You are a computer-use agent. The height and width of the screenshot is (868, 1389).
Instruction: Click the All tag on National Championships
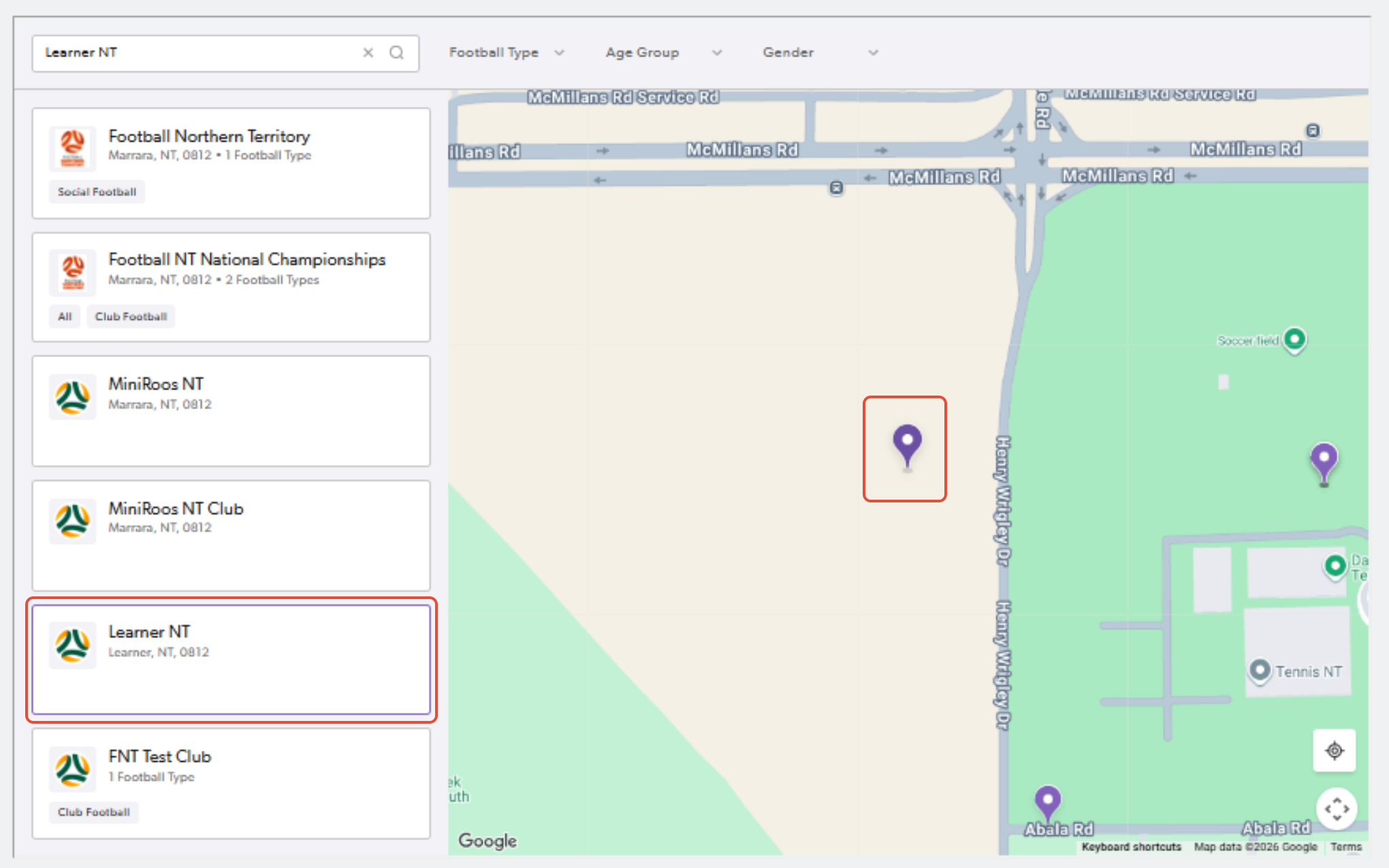tap(65, 317)
